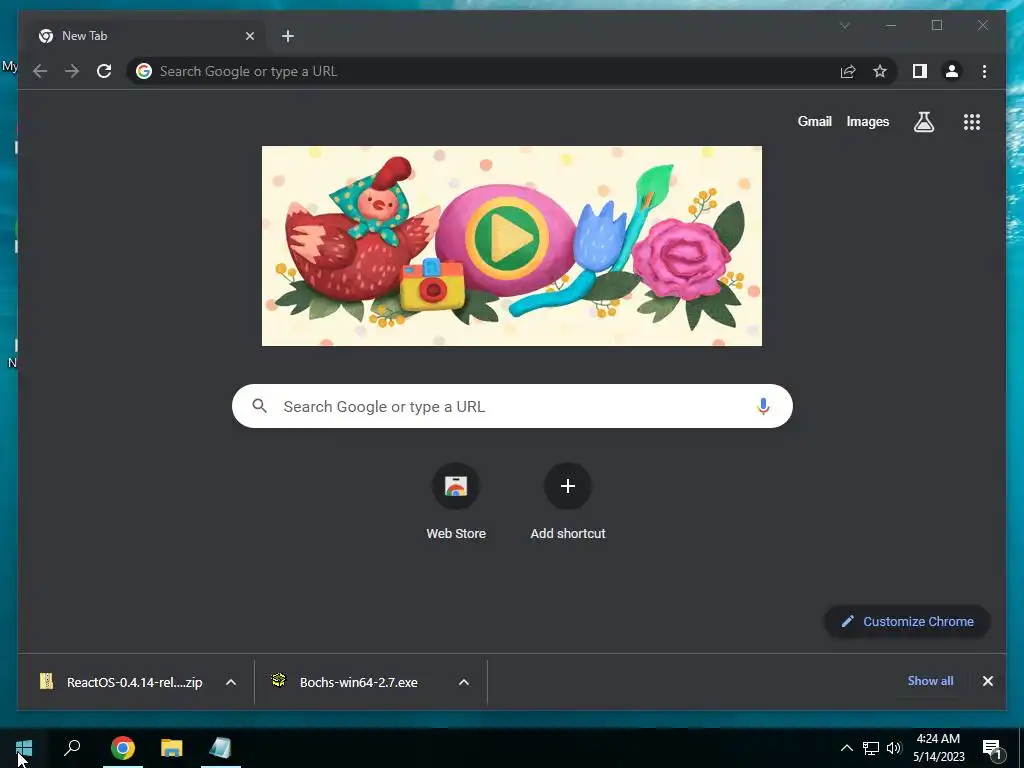Show all downloads
Viewport: 1024px width, 768px height.
coord(930,680)
